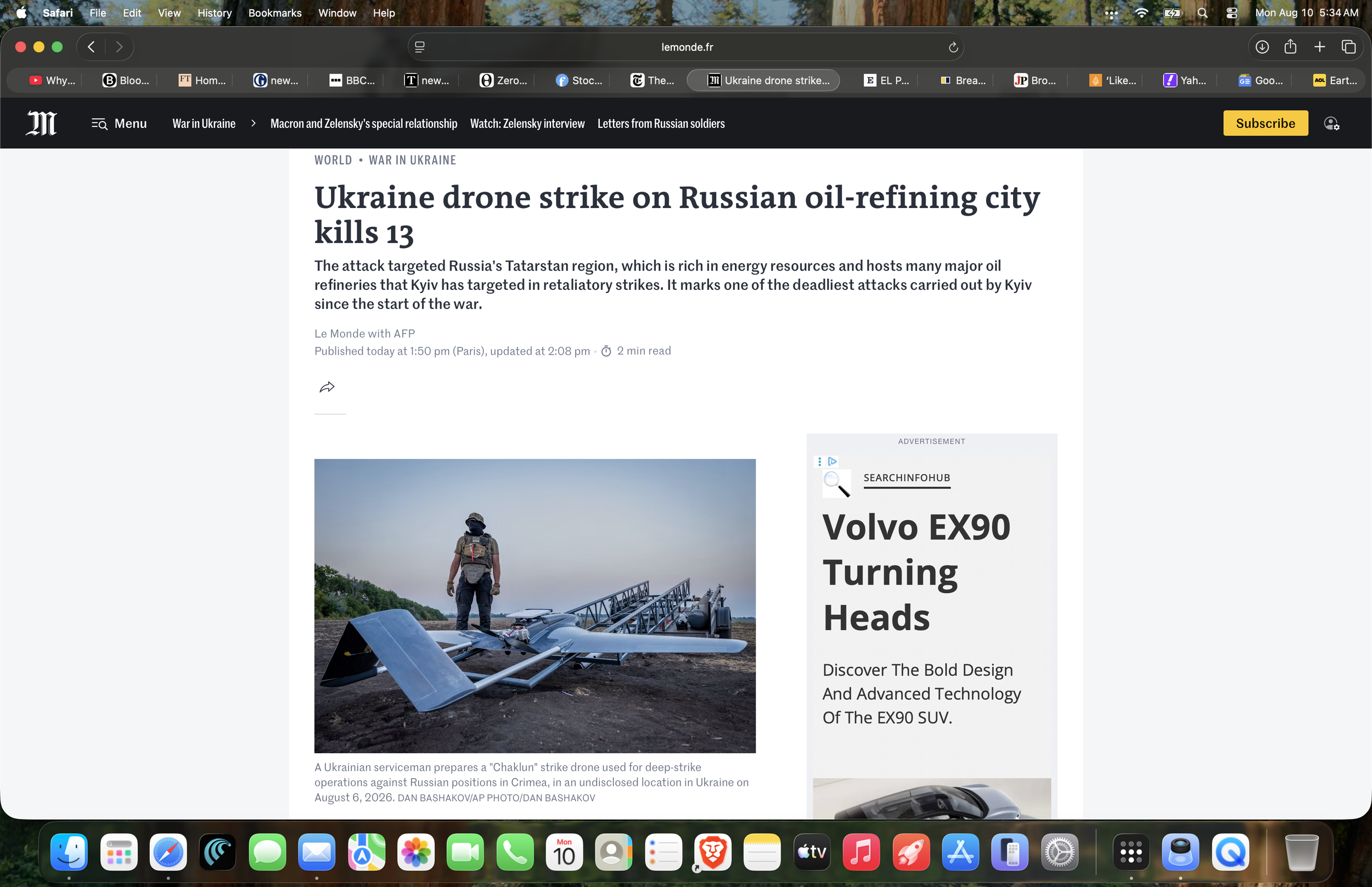Open Trash from the Dock
The image size is (1372, 887).
1301,852
